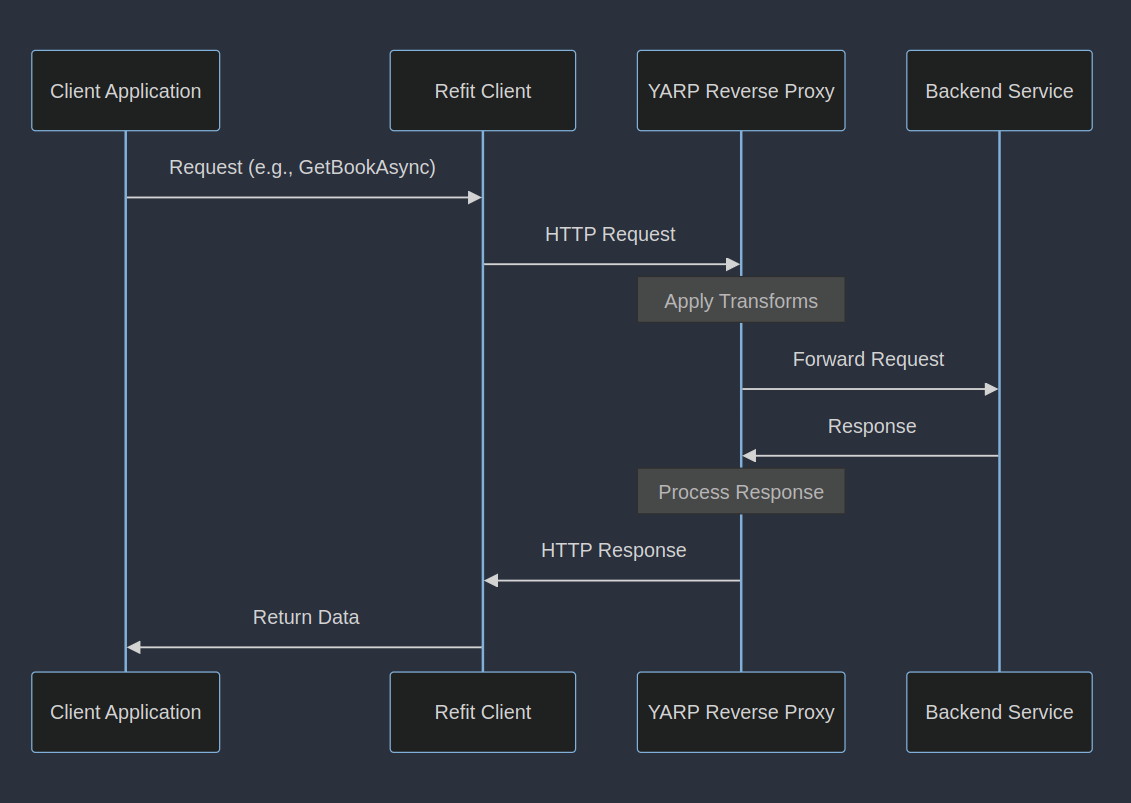The height and width of the screenshot is (803, 1131).
Task: Click the 'Forward Request' message label
Action: tap(868, 359)
